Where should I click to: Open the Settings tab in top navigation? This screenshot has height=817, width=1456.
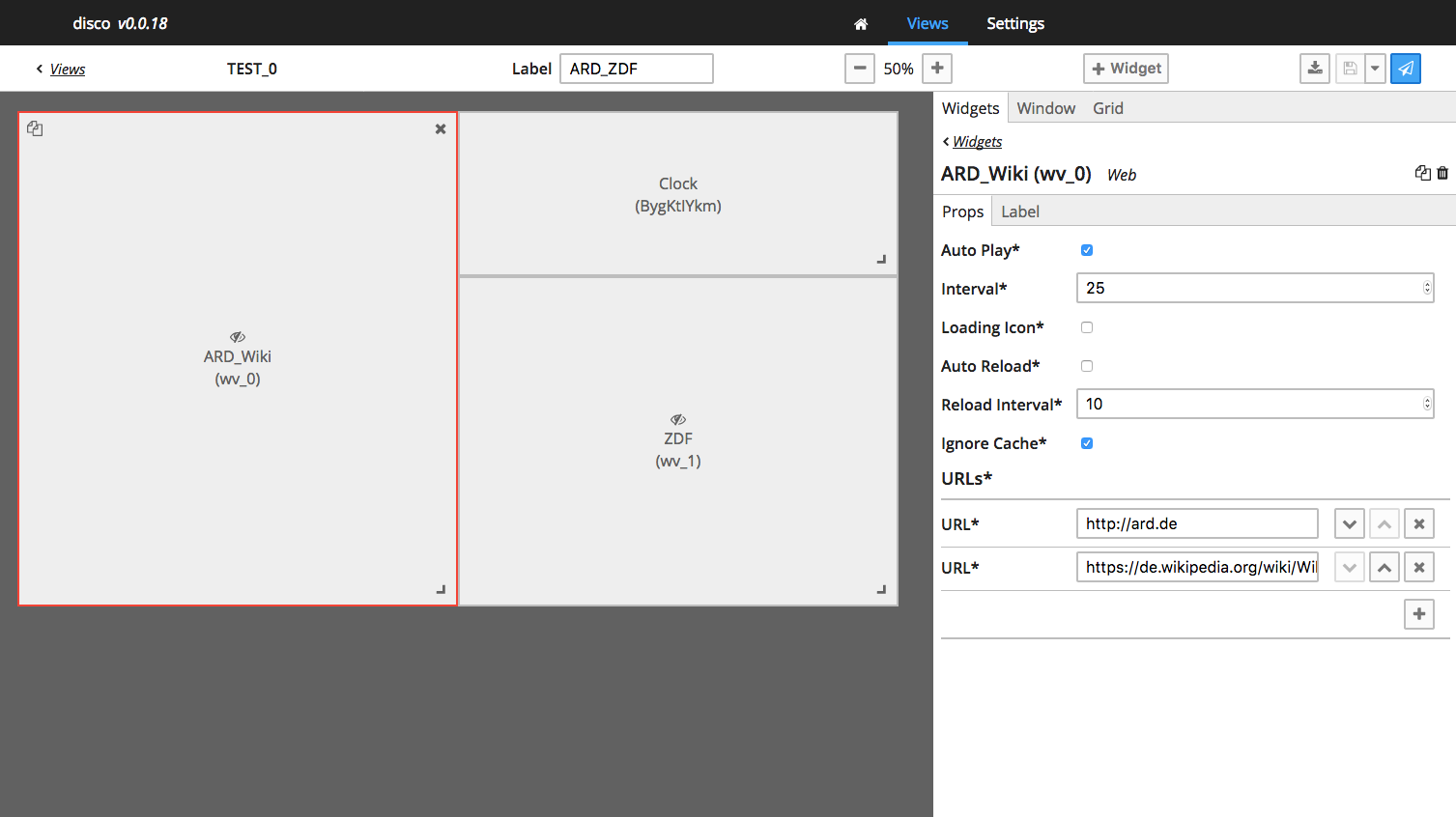click(1015, 23)
